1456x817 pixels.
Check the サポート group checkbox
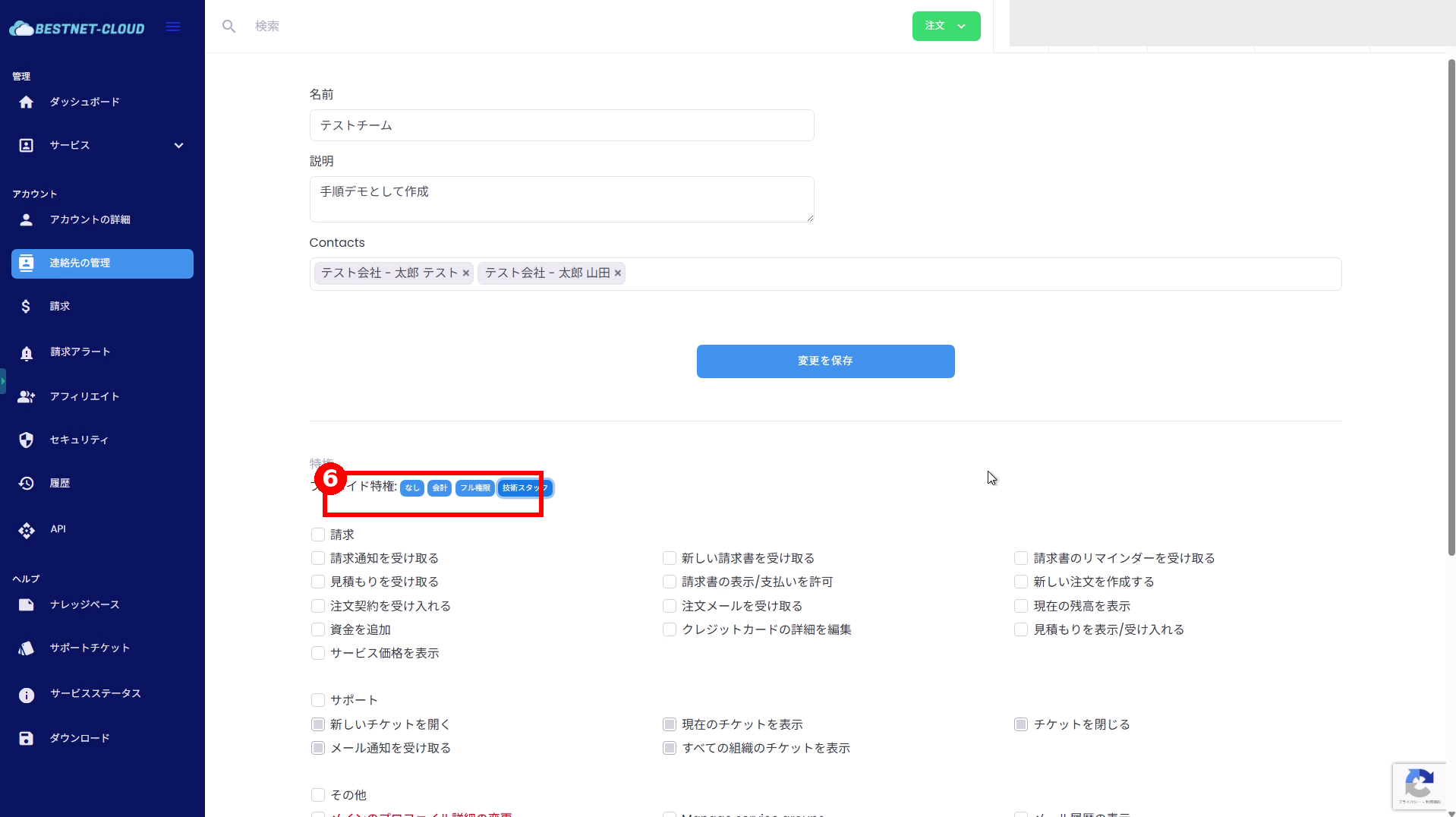pyautogui.click(x=318, y=700)
